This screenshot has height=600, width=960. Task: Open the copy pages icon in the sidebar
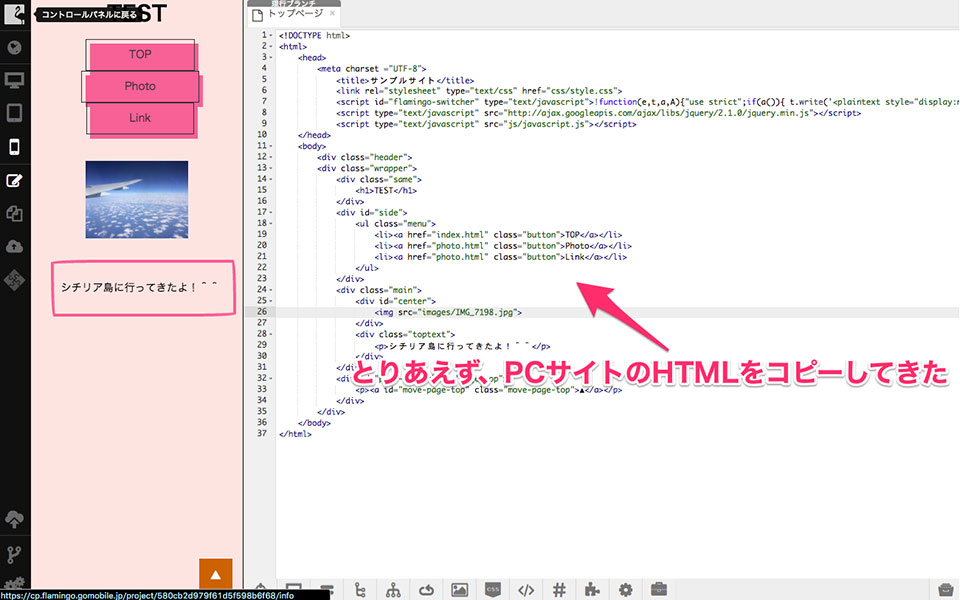point(14,213)
